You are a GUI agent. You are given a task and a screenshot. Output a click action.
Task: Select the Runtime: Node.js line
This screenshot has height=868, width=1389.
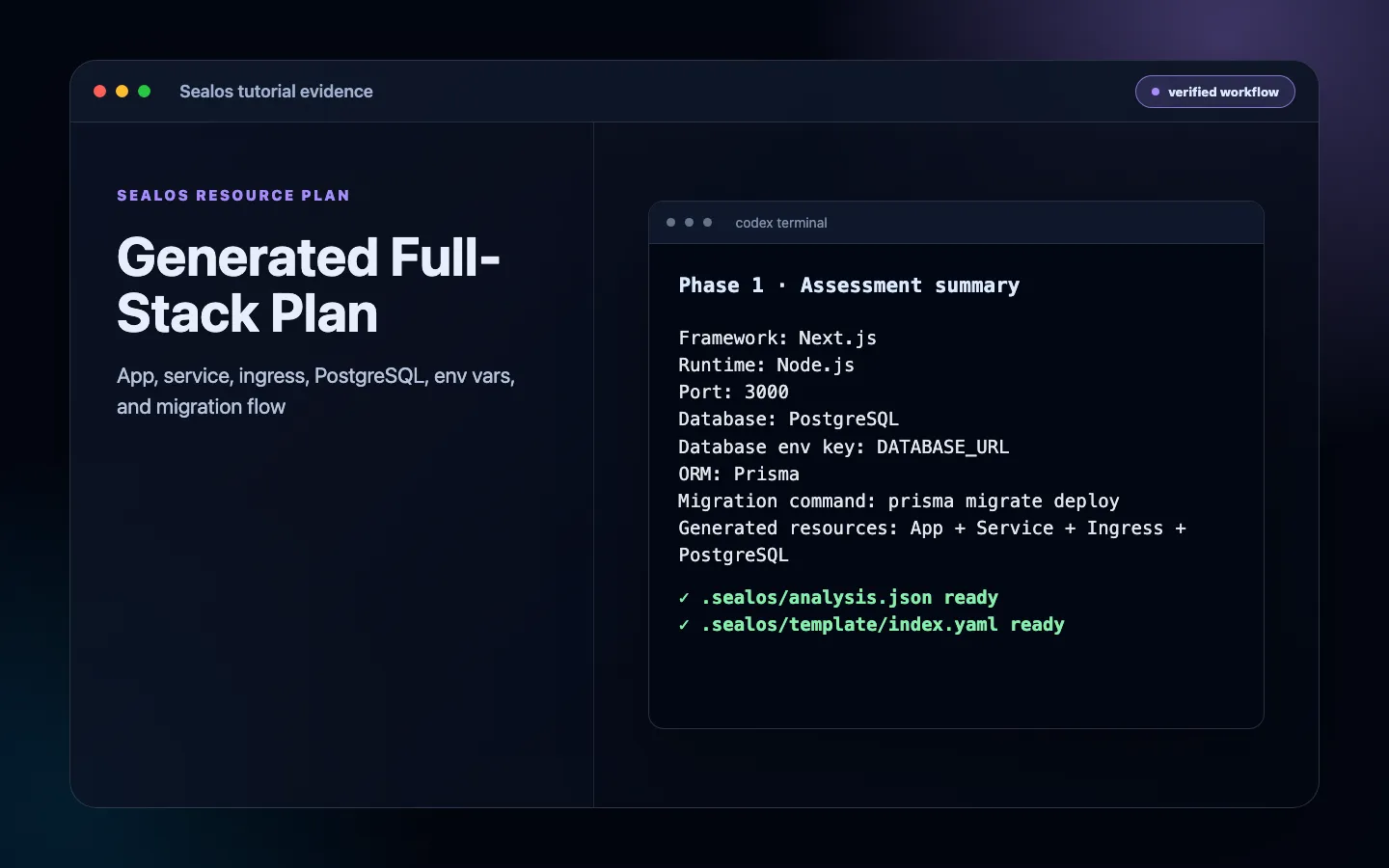click(766, 365)
